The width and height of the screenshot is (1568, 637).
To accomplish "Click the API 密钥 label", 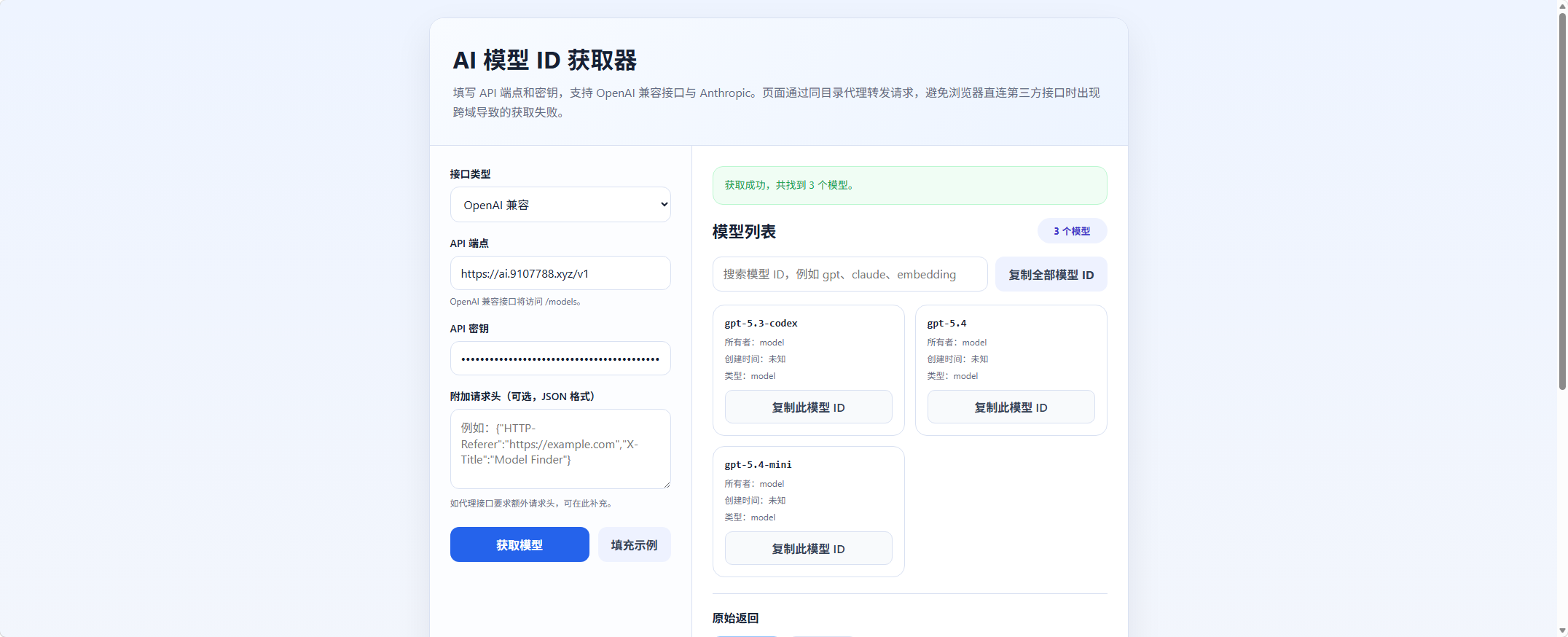I will [469, 329].
